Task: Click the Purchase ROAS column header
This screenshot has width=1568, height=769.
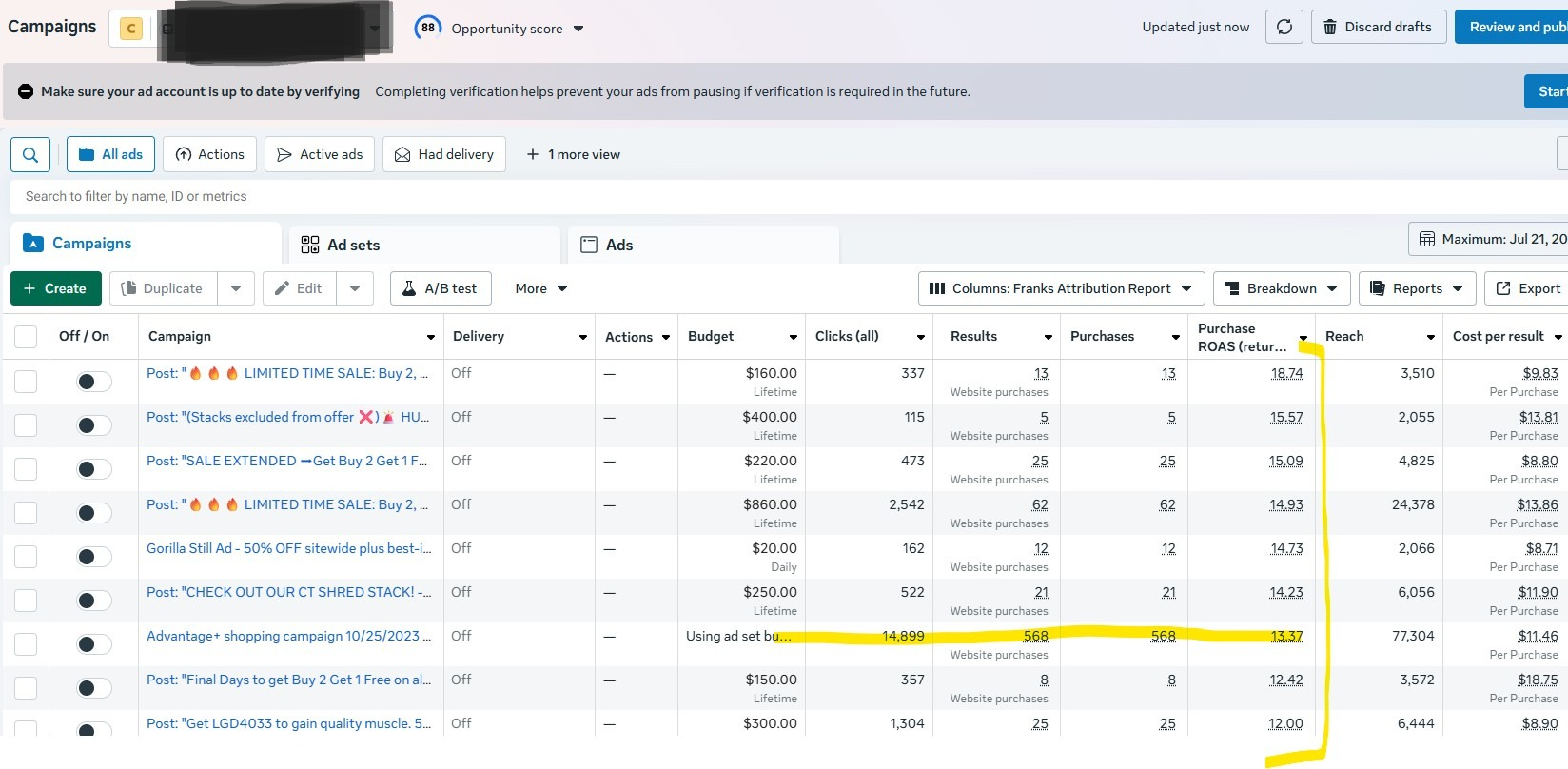Action: [1242, 337]
